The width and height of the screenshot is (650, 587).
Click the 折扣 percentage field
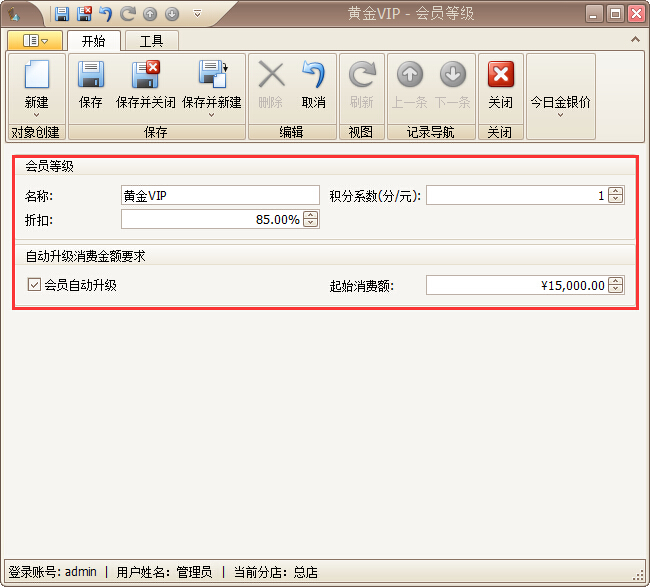point(211,220)
